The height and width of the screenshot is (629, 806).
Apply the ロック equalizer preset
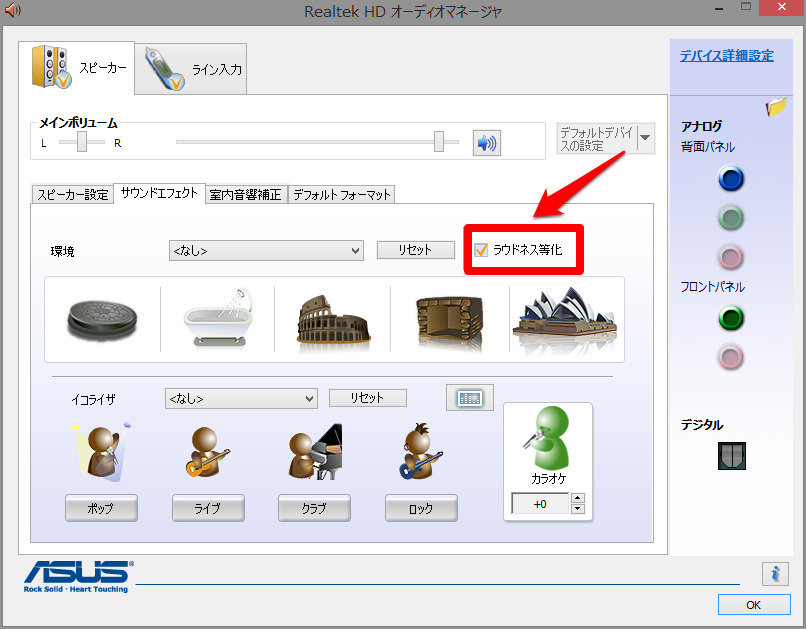(421, 508)
